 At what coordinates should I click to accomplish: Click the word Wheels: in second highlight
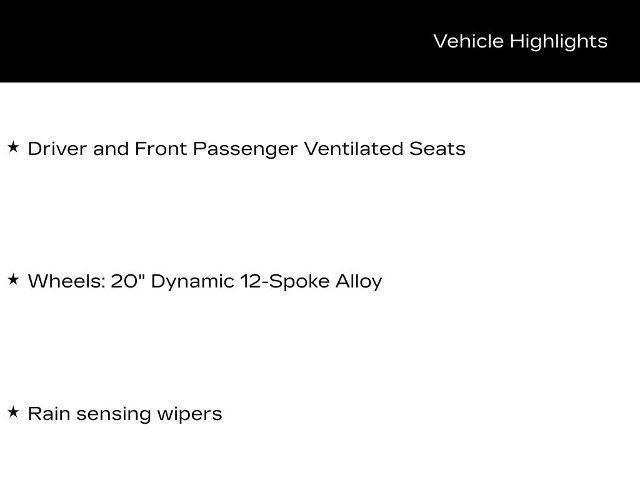pyautogui.click(x=67, y=281)
